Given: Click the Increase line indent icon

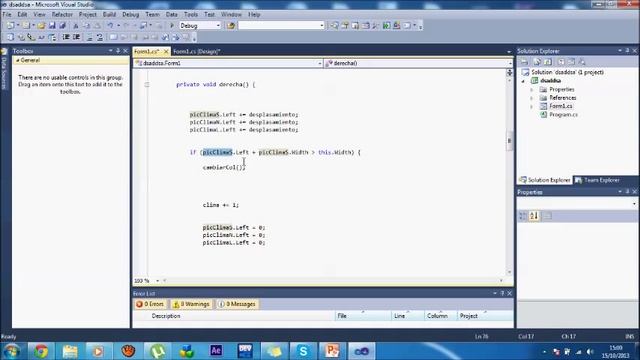Looking at the screenshot, I should tap(76, 37).
